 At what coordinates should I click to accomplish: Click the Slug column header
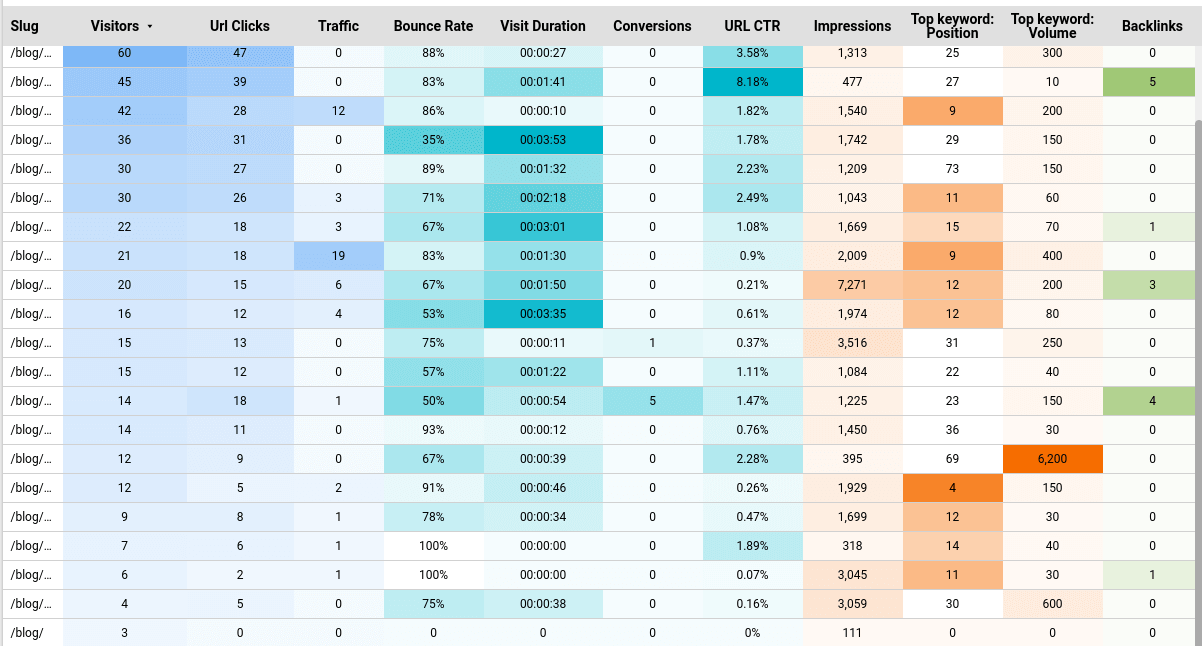point(24,26)
